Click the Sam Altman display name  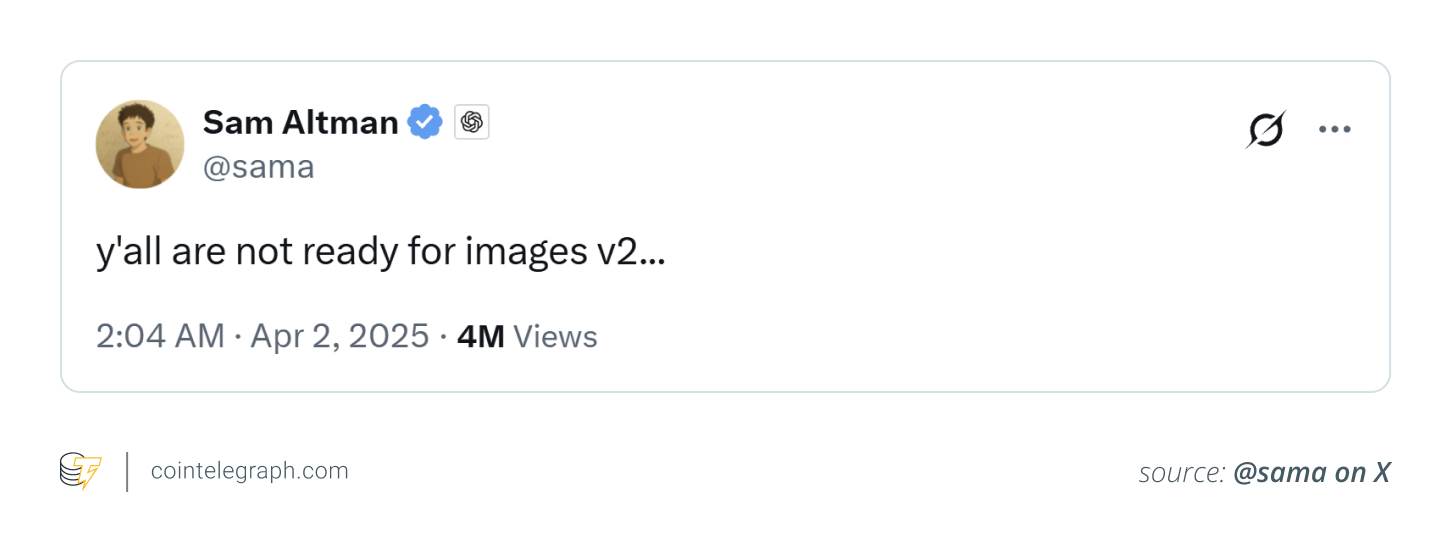(x=300, y=122)
